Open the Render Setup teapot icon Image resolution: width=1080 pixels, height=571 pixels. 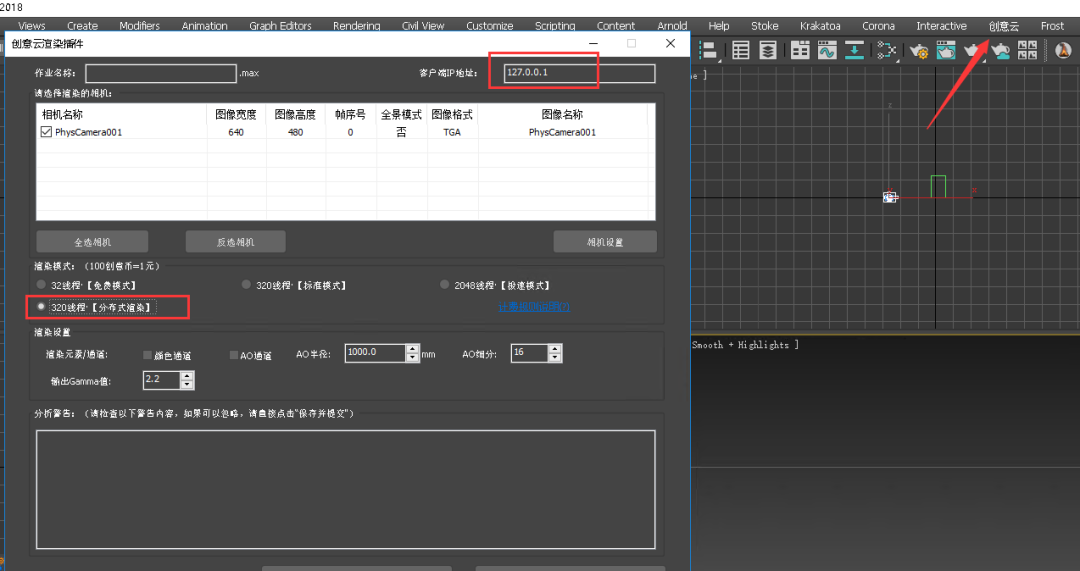[919, 50]
